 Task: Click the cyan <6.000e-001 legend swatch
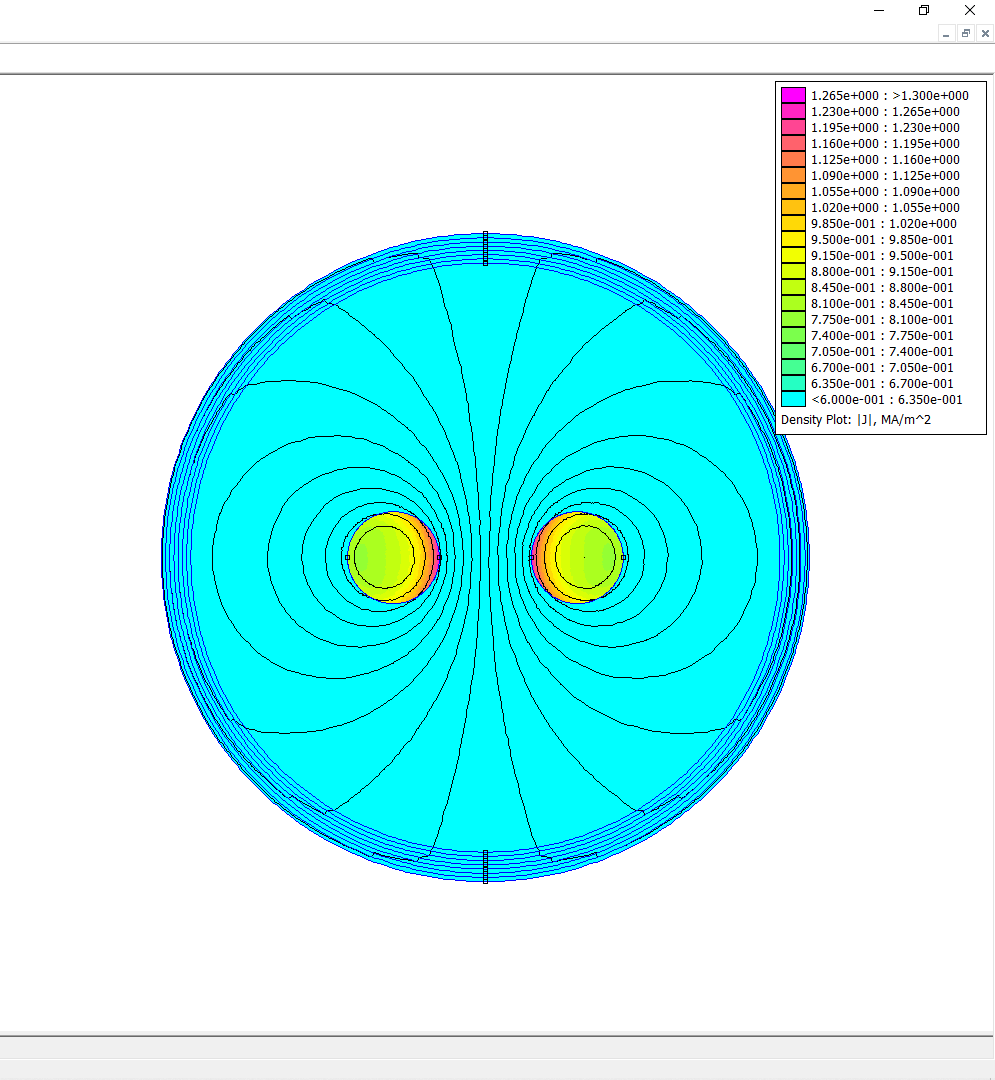click(793, 399)
